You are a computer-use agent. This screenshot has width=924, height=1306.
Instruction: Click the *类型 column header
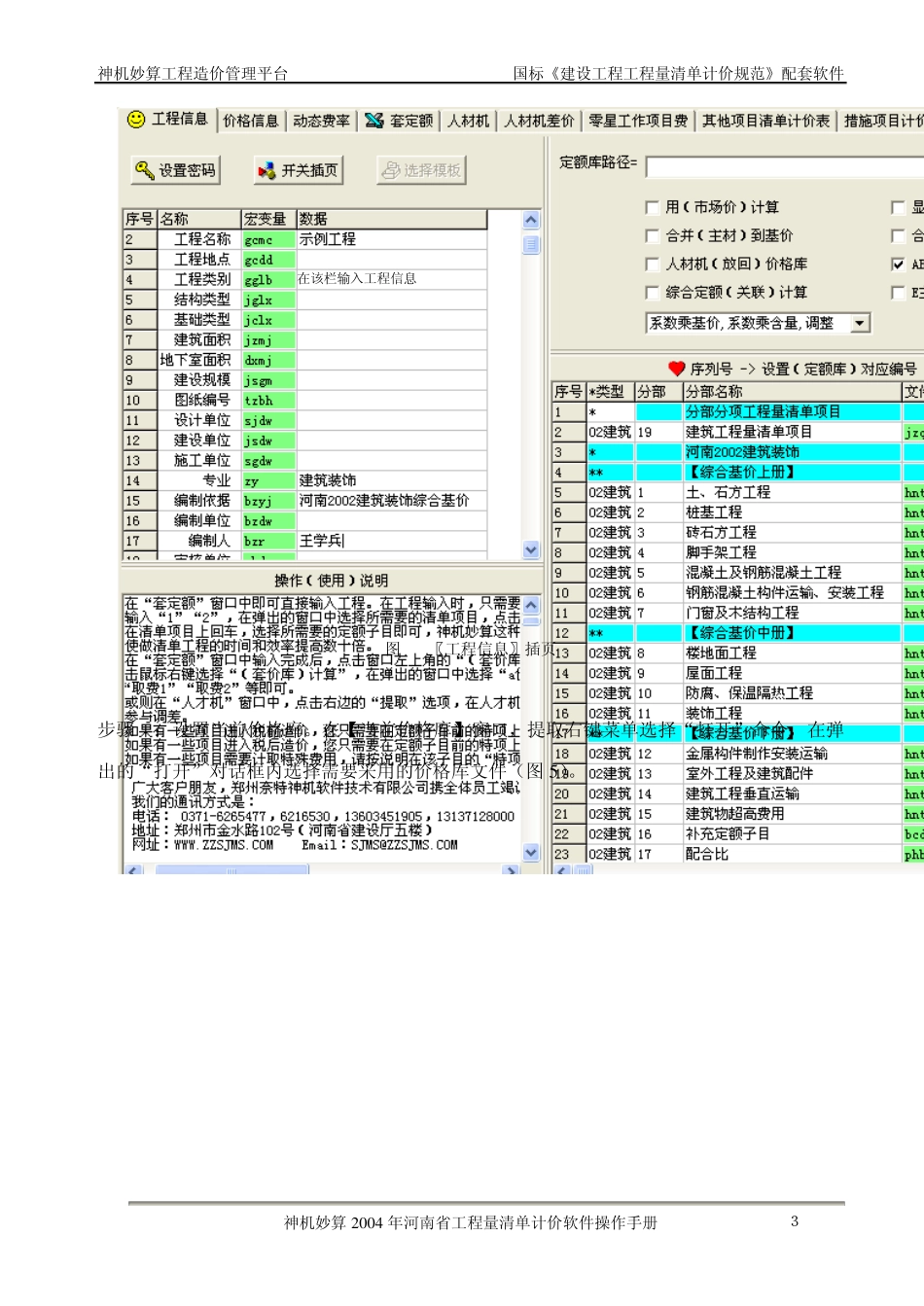(x=610, y=391)
